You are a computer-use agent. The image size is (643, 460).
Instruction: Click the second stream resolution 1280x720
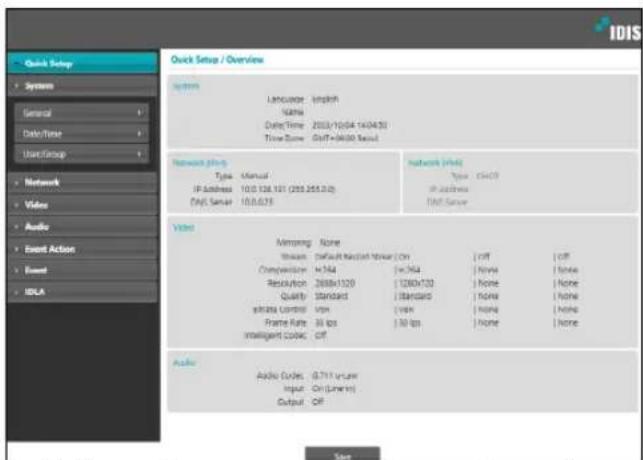click(414, 283)
